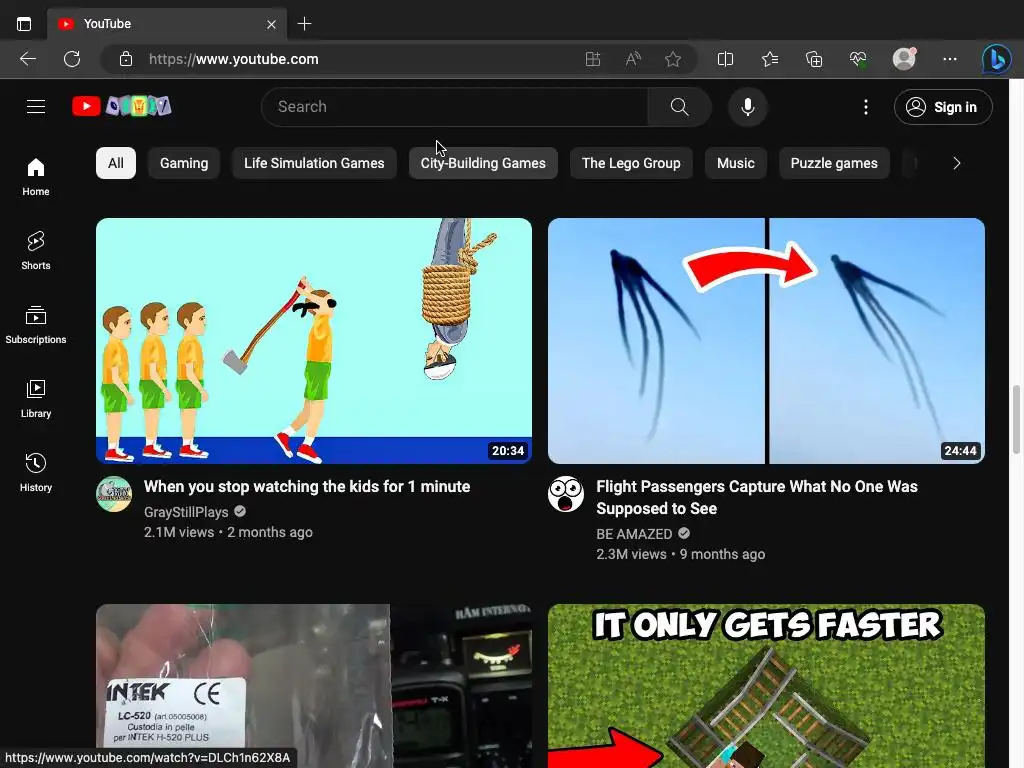
Task: Refresh the page
Action: 72,59
